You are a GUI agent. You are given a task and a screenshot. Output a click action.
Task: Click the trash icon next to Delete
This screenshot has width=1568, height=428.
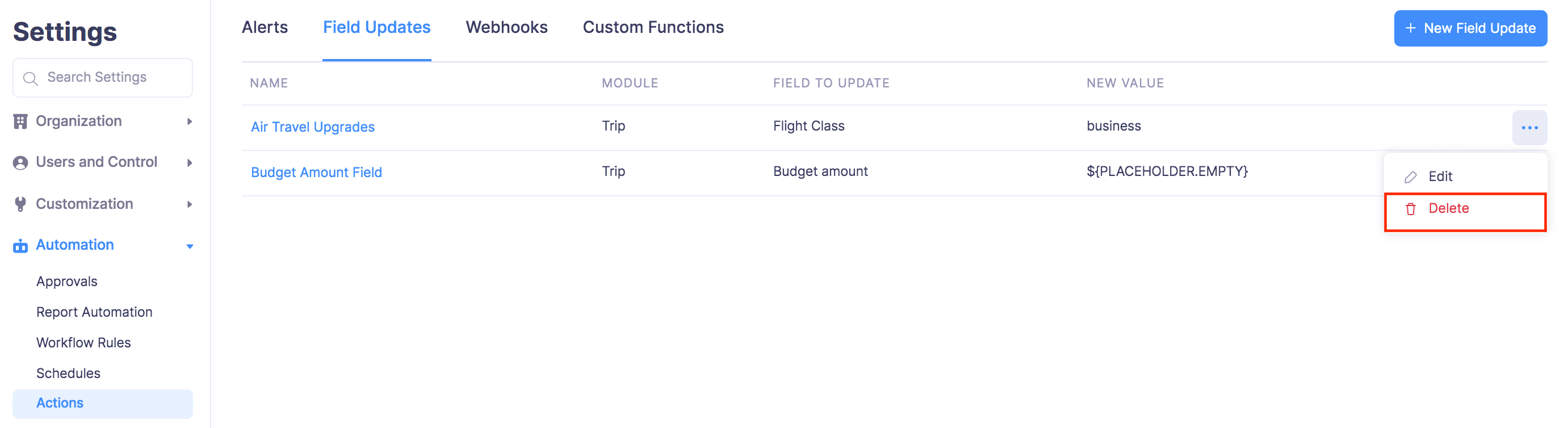pos(1411,208)
